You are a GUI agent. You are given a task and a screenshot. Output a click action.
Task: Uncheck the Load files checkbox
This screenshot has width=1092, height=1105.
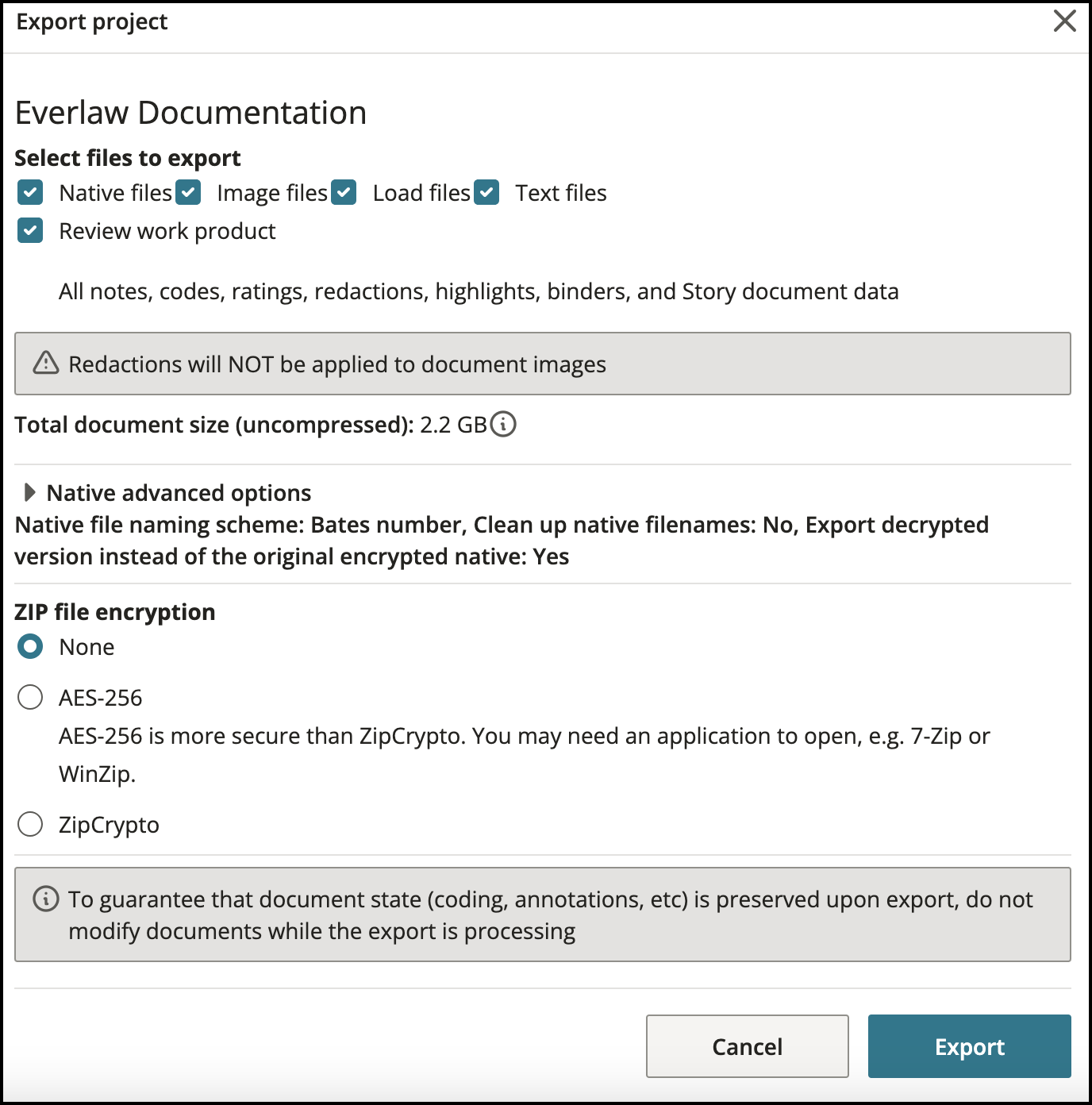pos(344,193)
